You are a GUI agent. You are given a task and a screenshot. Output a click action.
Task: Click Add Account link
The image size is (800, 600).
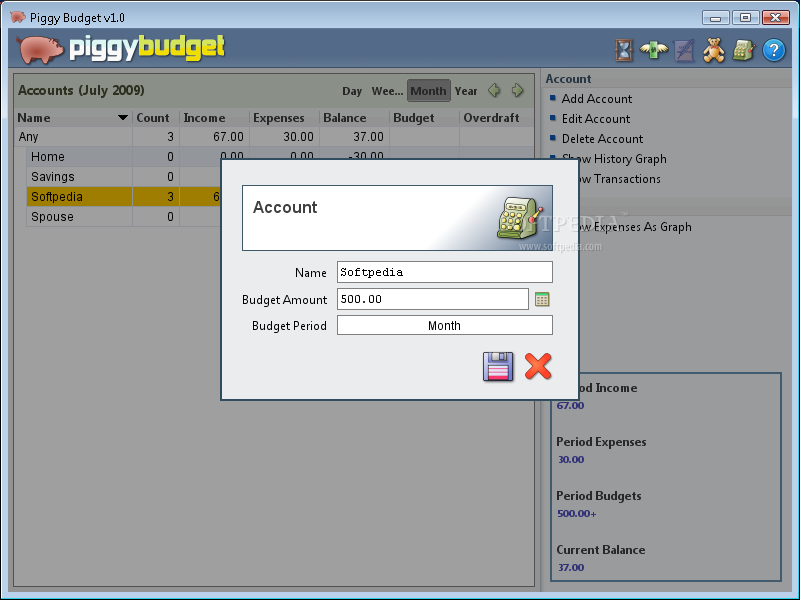click(x=596, y=98)
